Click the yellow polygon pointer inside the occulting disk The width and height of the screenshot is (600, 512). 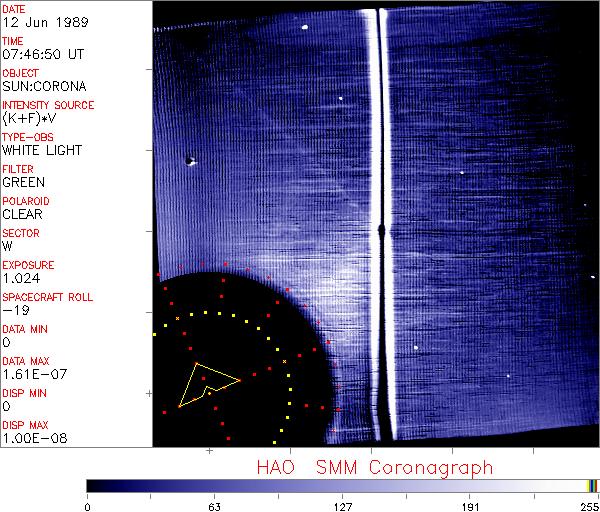tap(207, 383)
